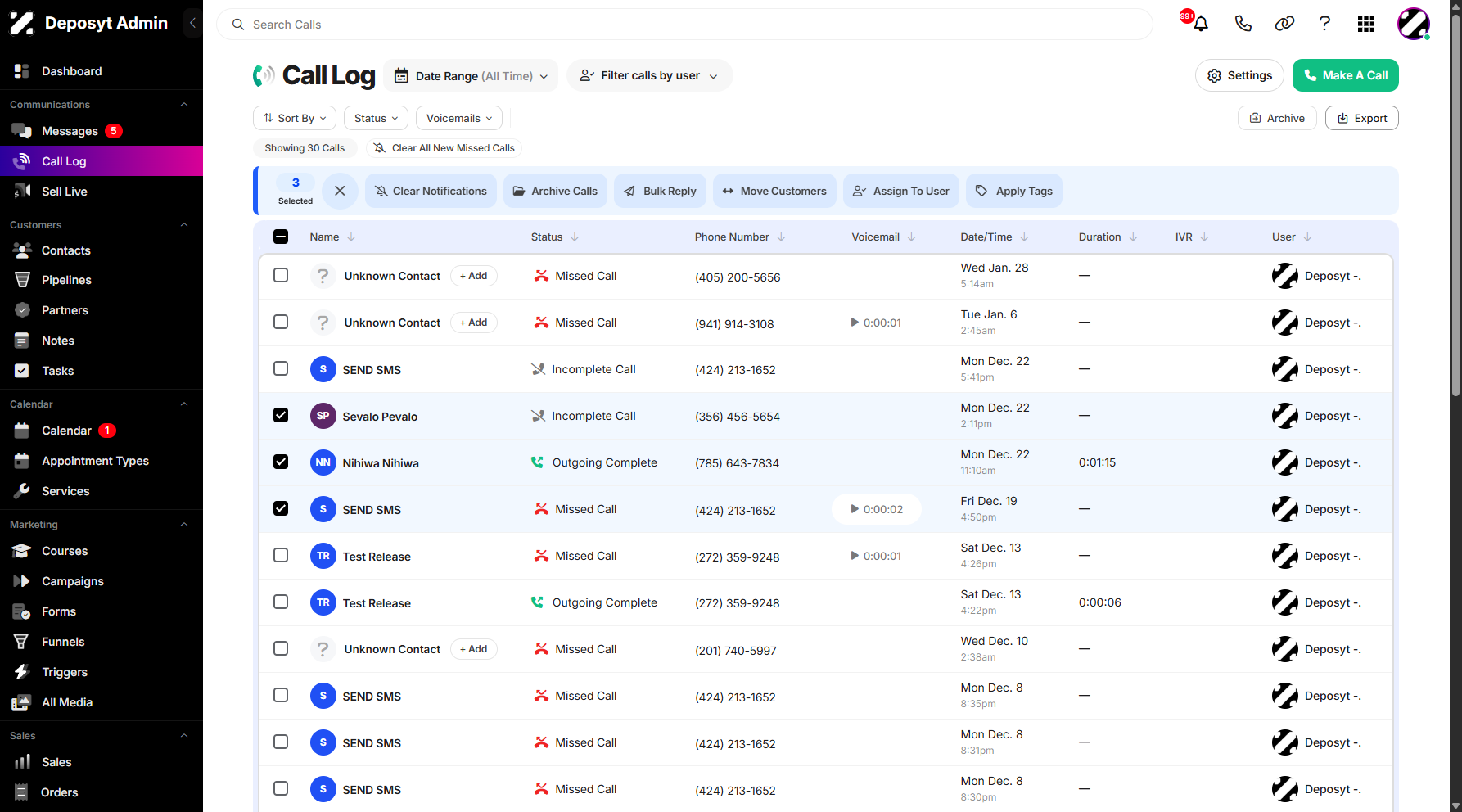The image size is (1462, 812).
Task: Uncheck the SEND SMS Fri Dec. 19 checkbox
Action: pyautogui.click(x=281, y=508)
